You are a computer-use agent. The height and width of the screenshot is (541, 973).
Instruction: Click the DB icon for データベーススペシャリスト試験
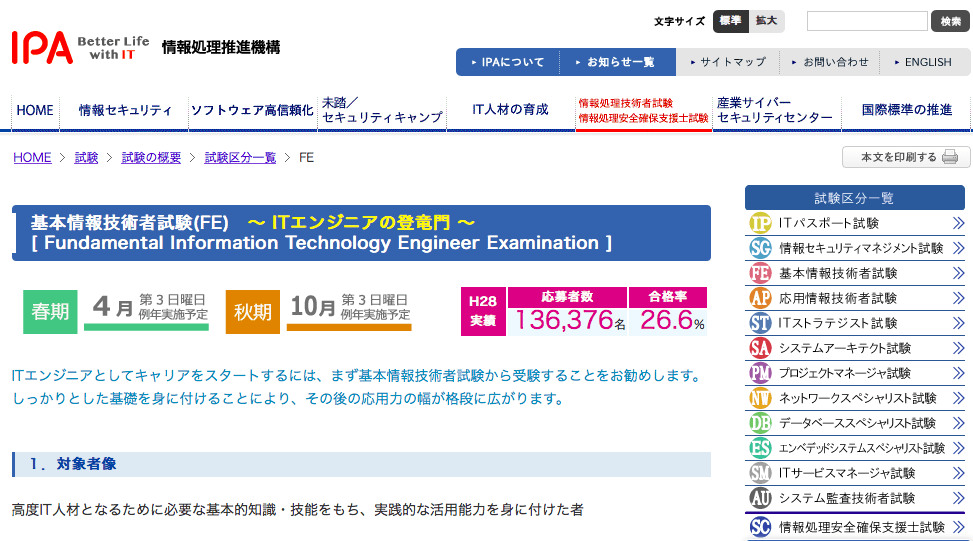click(760, 423)
